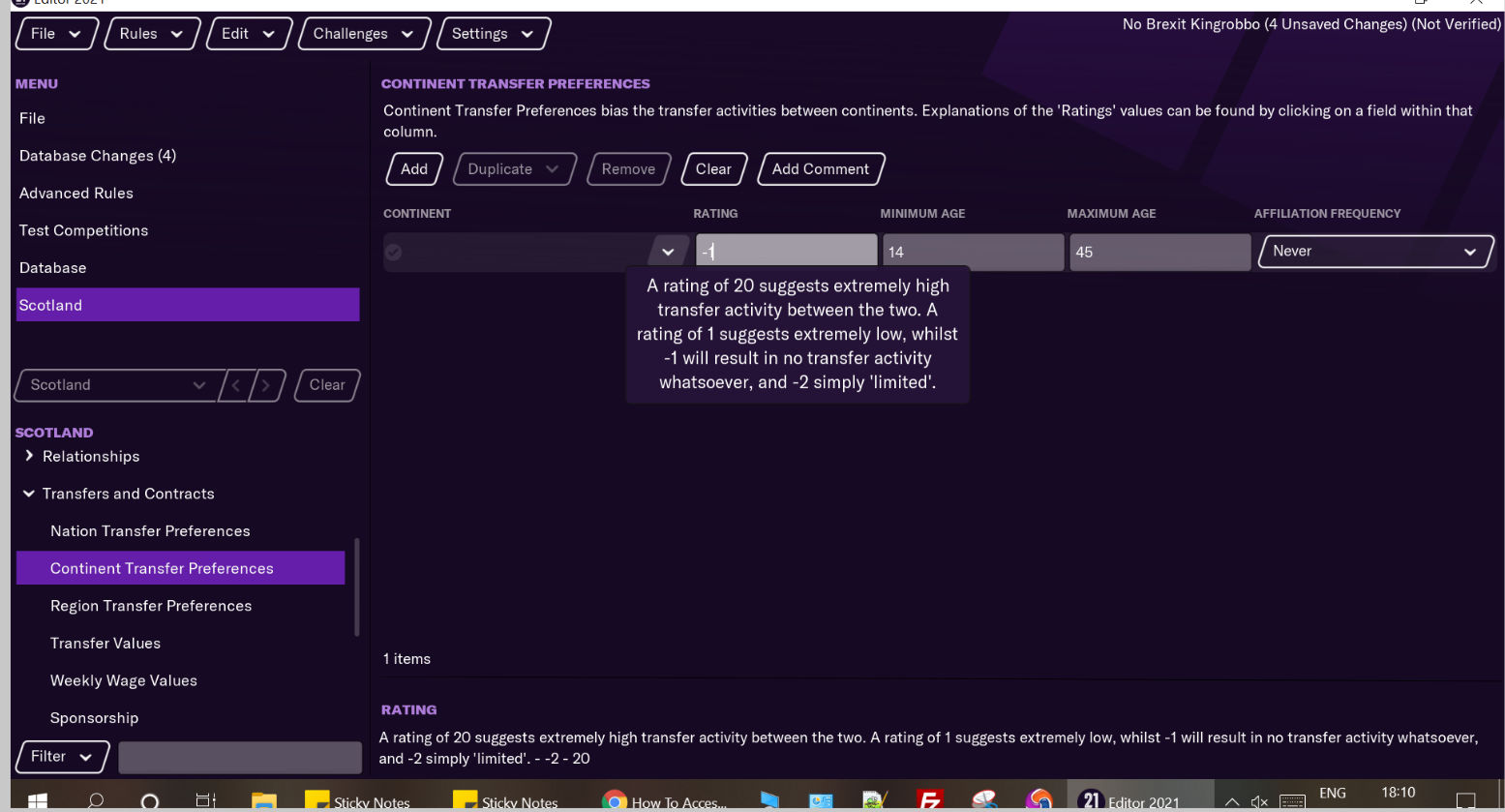Open the Task View taskbar icon
This screenshot has width=1505, height=812.
(205, 801)
